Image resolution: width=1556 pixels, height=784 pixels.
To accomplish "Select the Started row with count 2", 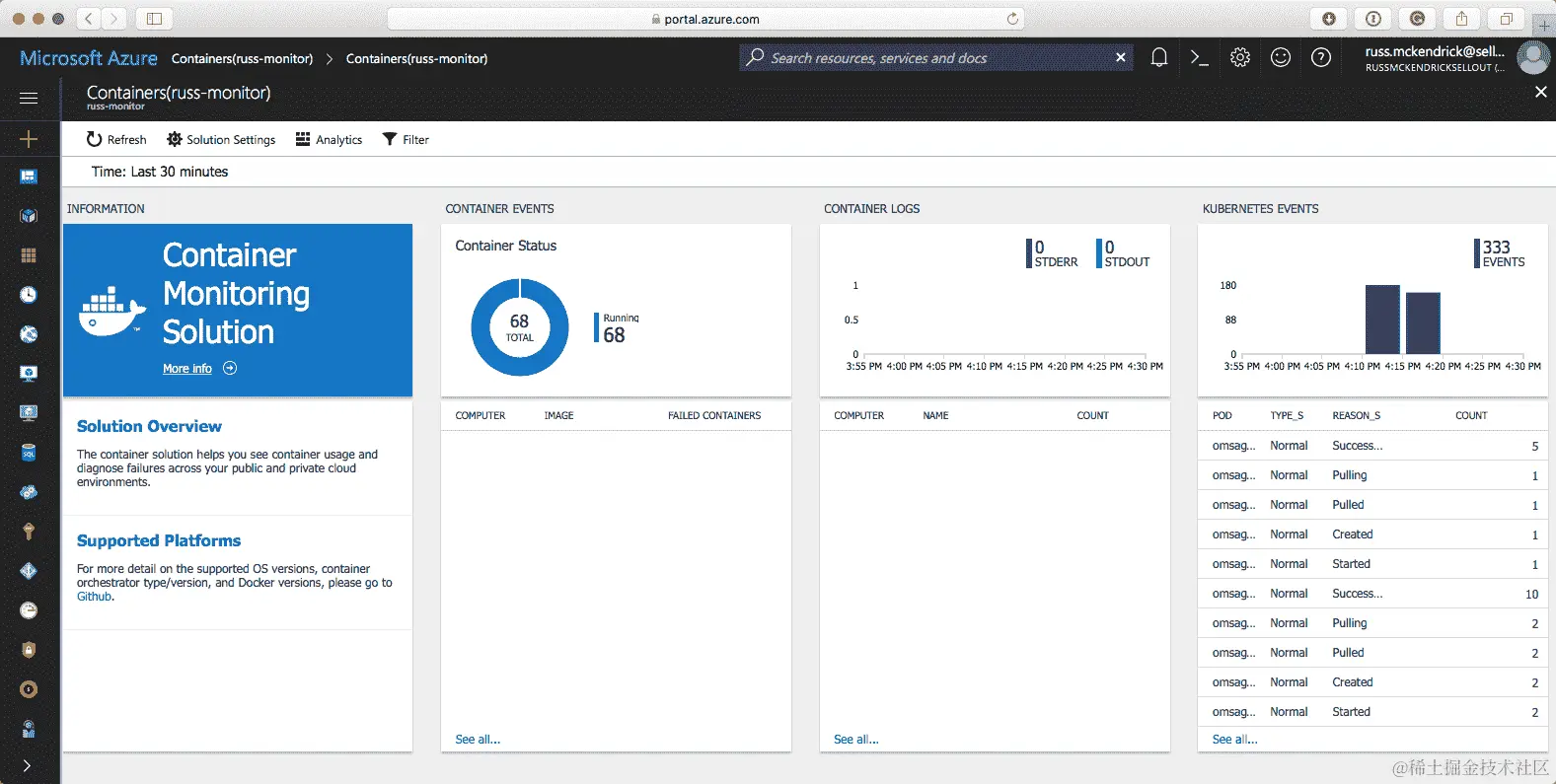I will pyautogui.click(x=1372, y=712).
